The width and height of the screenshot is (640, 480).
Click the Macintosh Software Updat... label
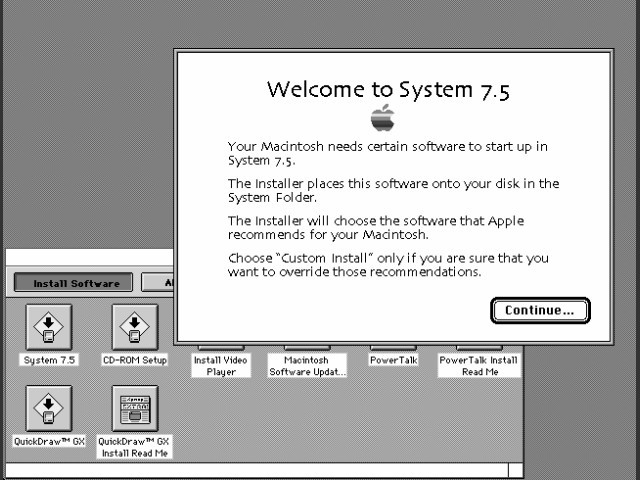click(307, 366)
